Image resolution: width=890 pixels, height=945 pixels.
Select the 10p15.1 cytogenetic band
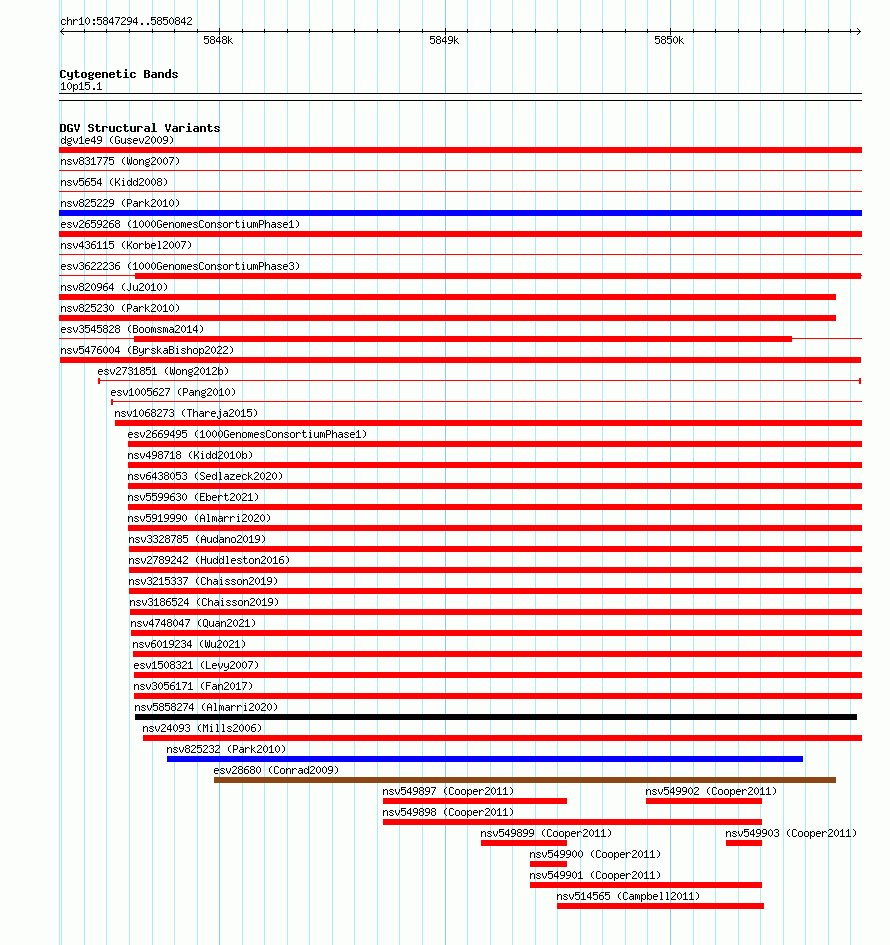tap(81, 87)
